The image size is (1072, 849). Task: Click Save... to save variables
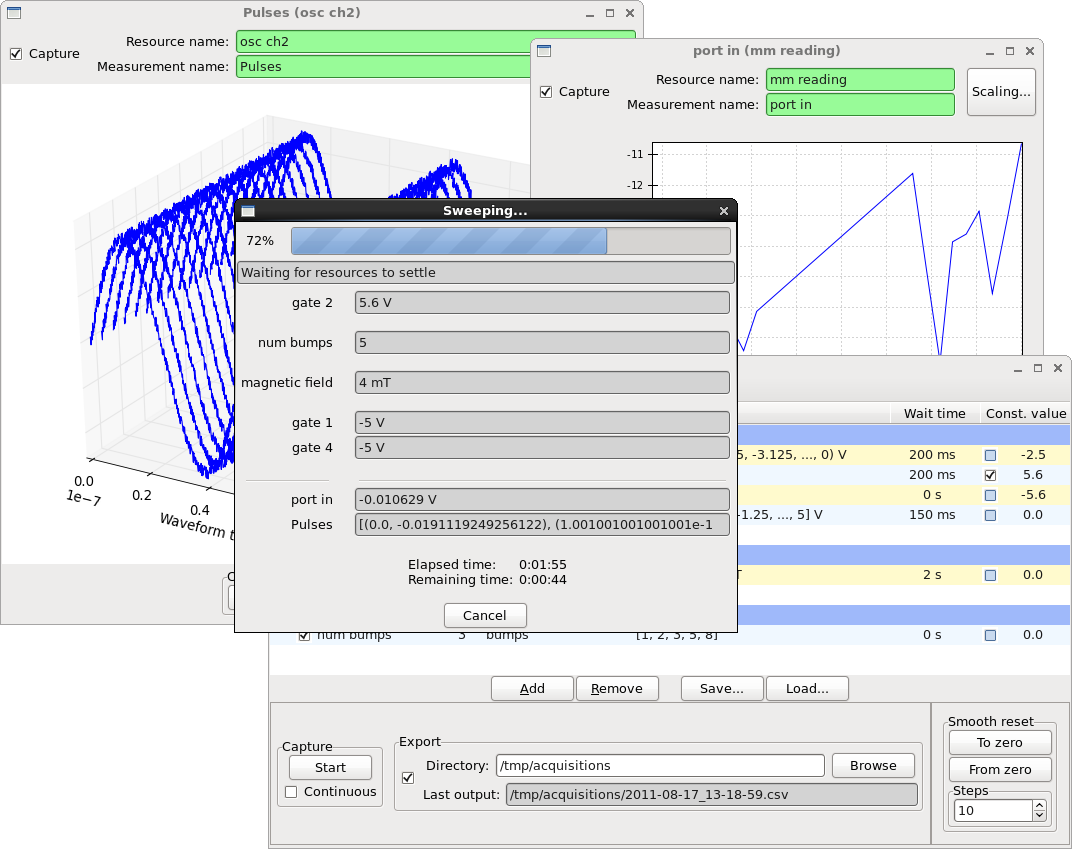721,688
